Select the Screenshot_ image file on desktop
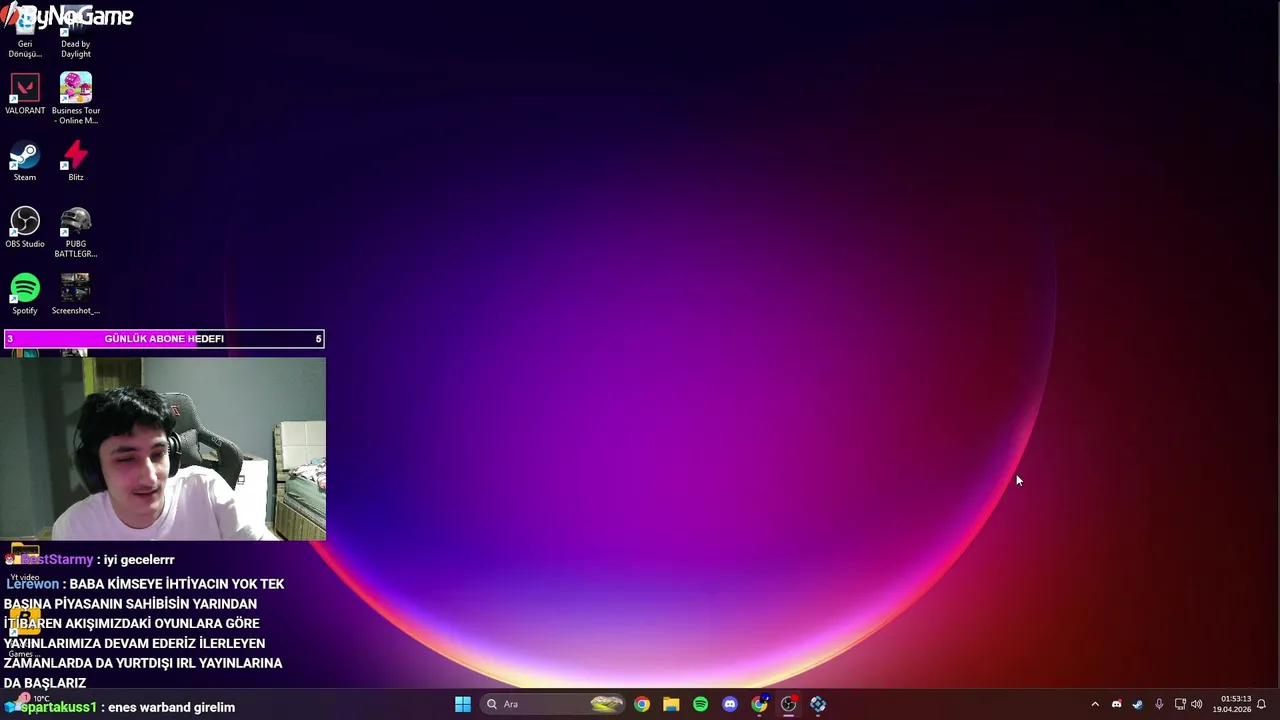The width and height of the screenshot is (1280, 720). [76, 294]
